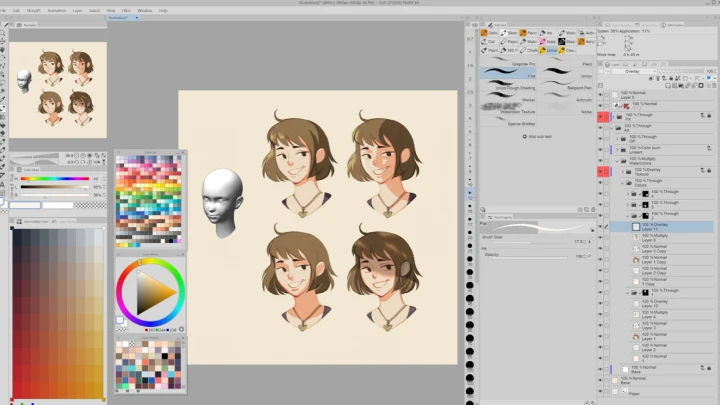Open the India ink sub tool group

(547, 41)
